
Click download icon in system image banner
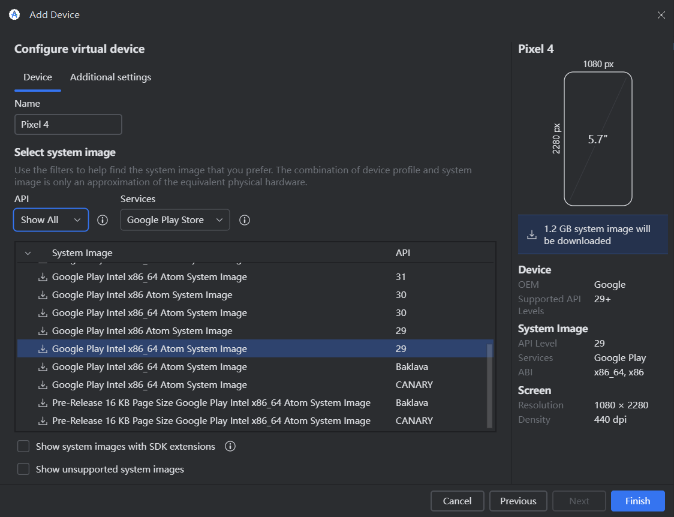click(x=531, y=235)
